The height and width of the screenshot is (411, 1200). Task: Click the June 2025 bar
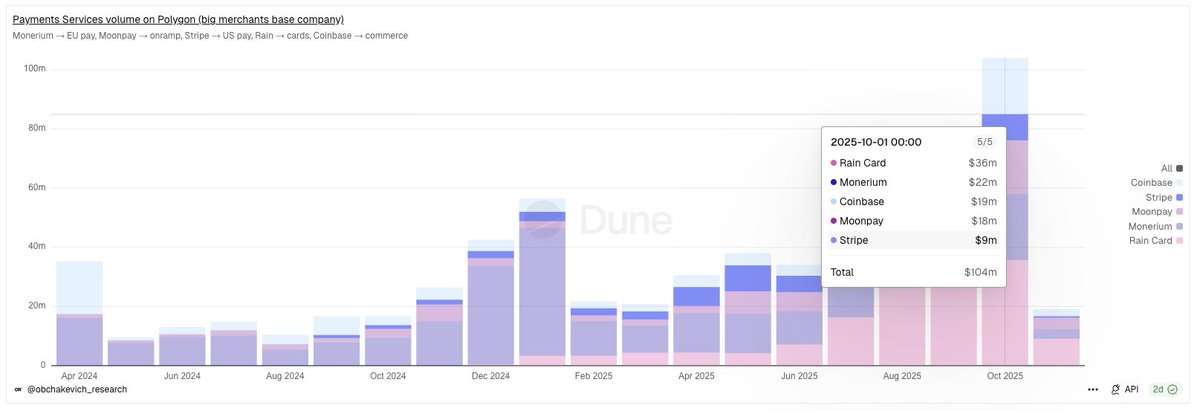coord(799,315)
